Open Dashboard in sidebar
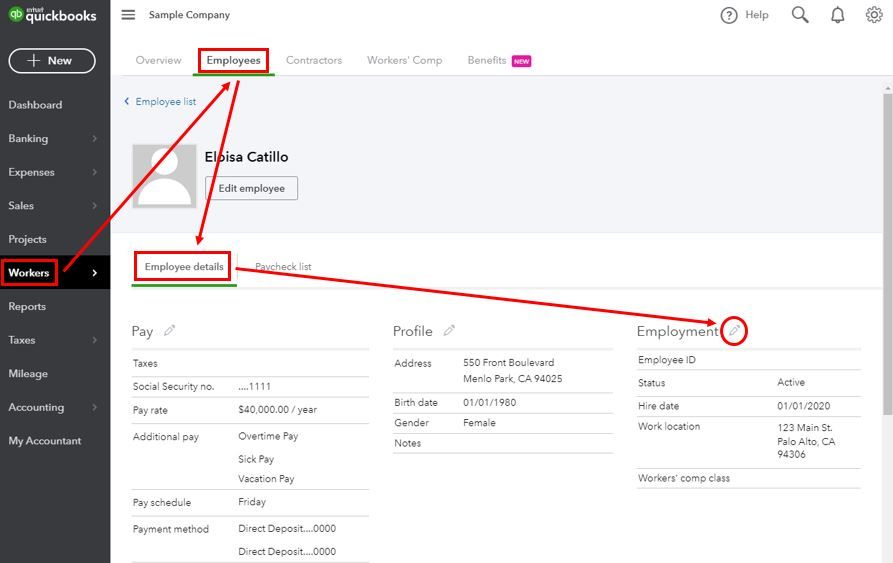The height and width of the screenshot is (563, 893). click(x=35, y=105)
